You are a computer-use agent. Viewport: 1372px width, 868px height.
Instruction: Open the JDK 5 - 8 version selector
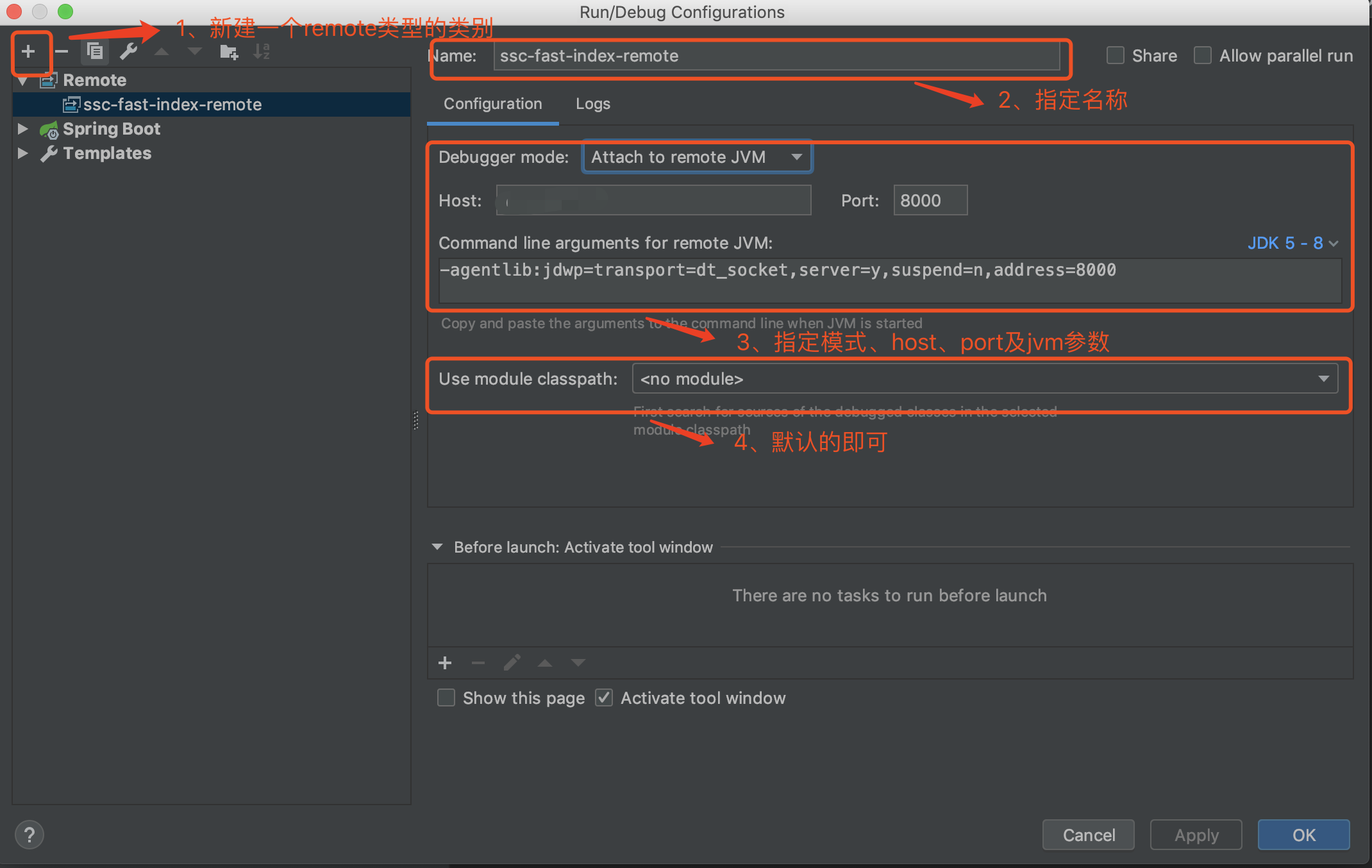pyautogui.click(x=1292, y=243)
